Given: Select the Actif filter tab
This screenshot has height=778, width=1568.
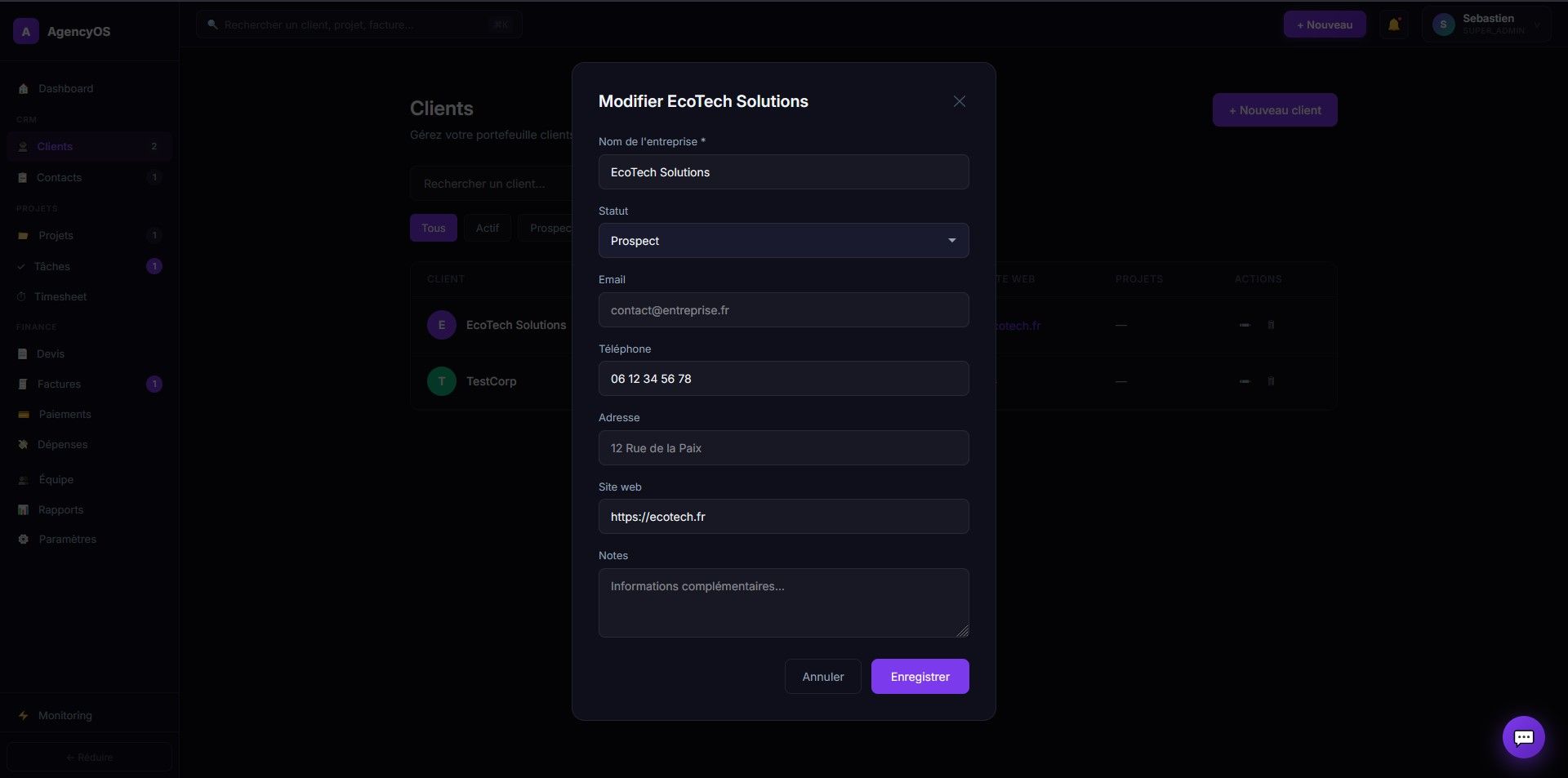Looking at the screenshot, I should tap(488, 229).
